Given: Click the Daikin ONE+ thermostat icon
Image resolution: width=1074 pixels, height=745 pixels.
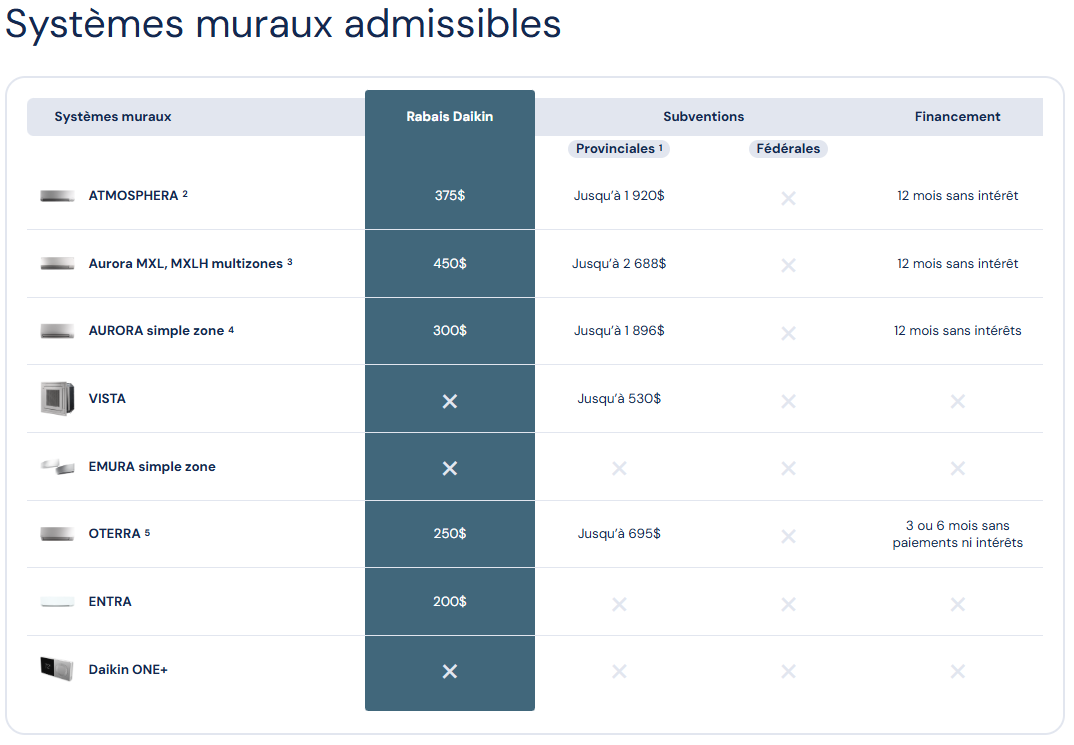Looking at the screenshot, I should click(x=57, y=669).
